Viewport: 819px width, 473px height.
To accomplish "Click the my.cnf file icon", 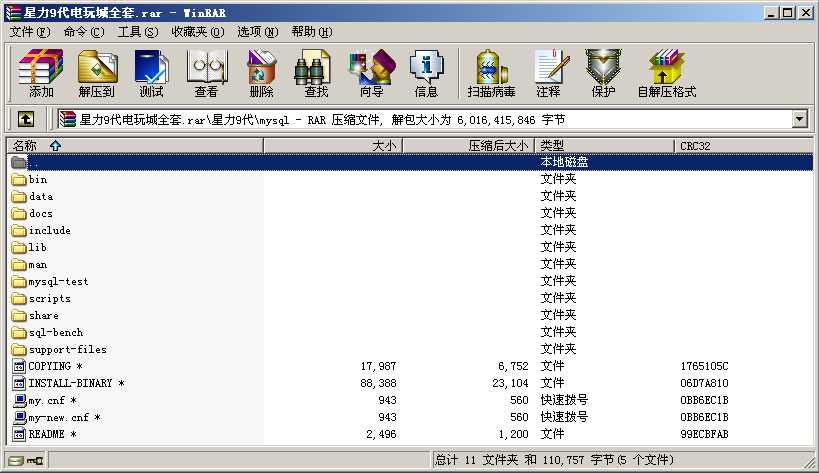I will pyautogui.click(x=19, y=400).
